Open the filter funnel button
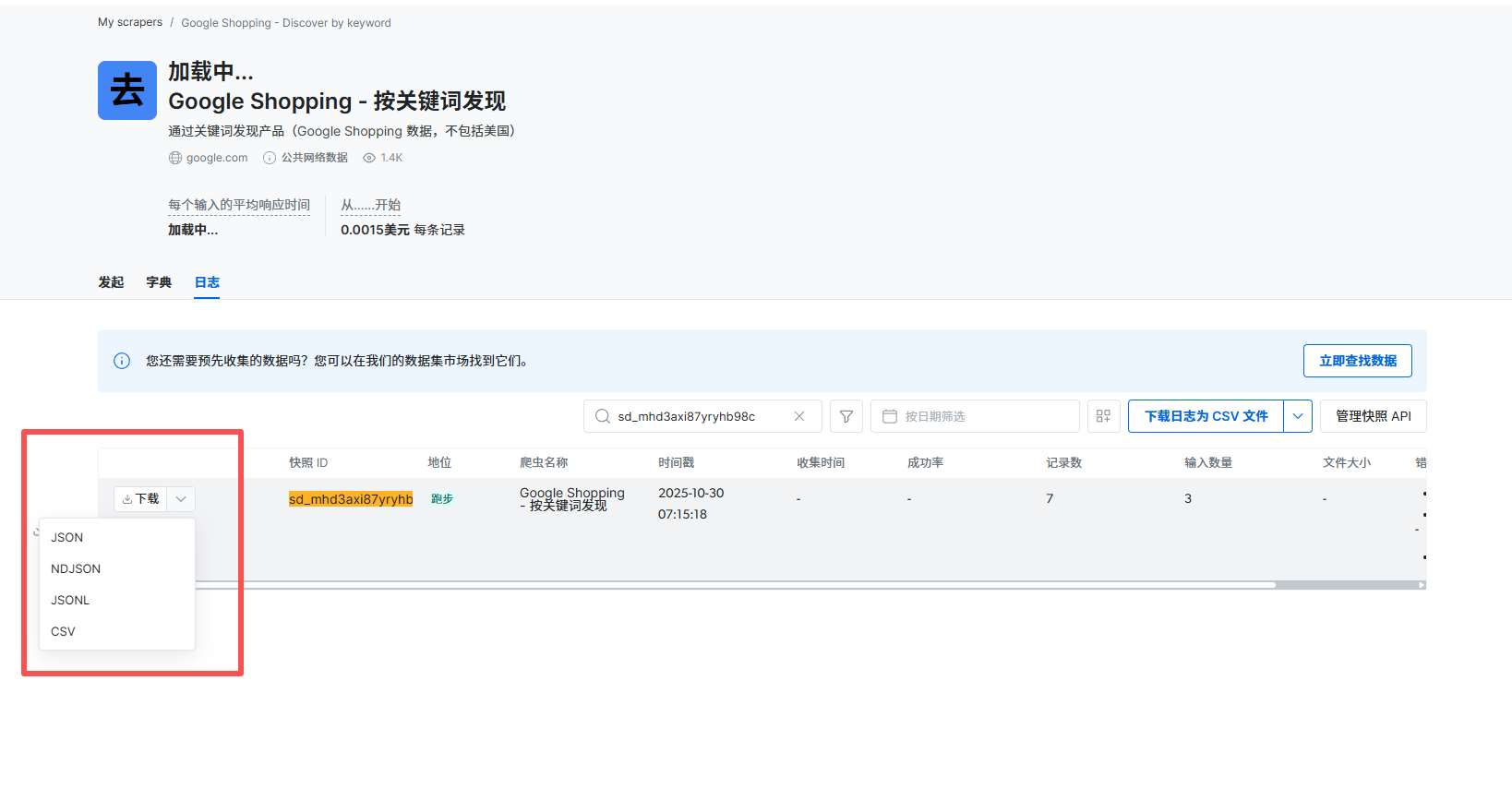 coord(846,416)
